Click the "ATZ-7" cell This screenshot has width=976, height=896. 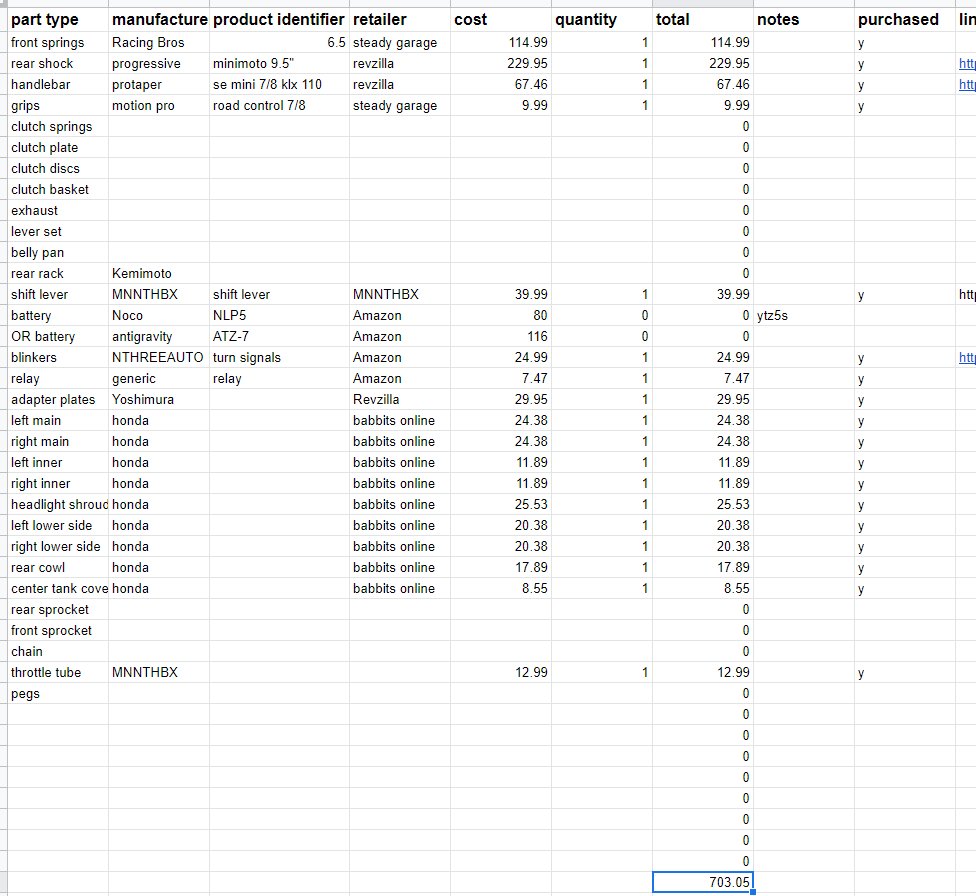click(279, 337)
